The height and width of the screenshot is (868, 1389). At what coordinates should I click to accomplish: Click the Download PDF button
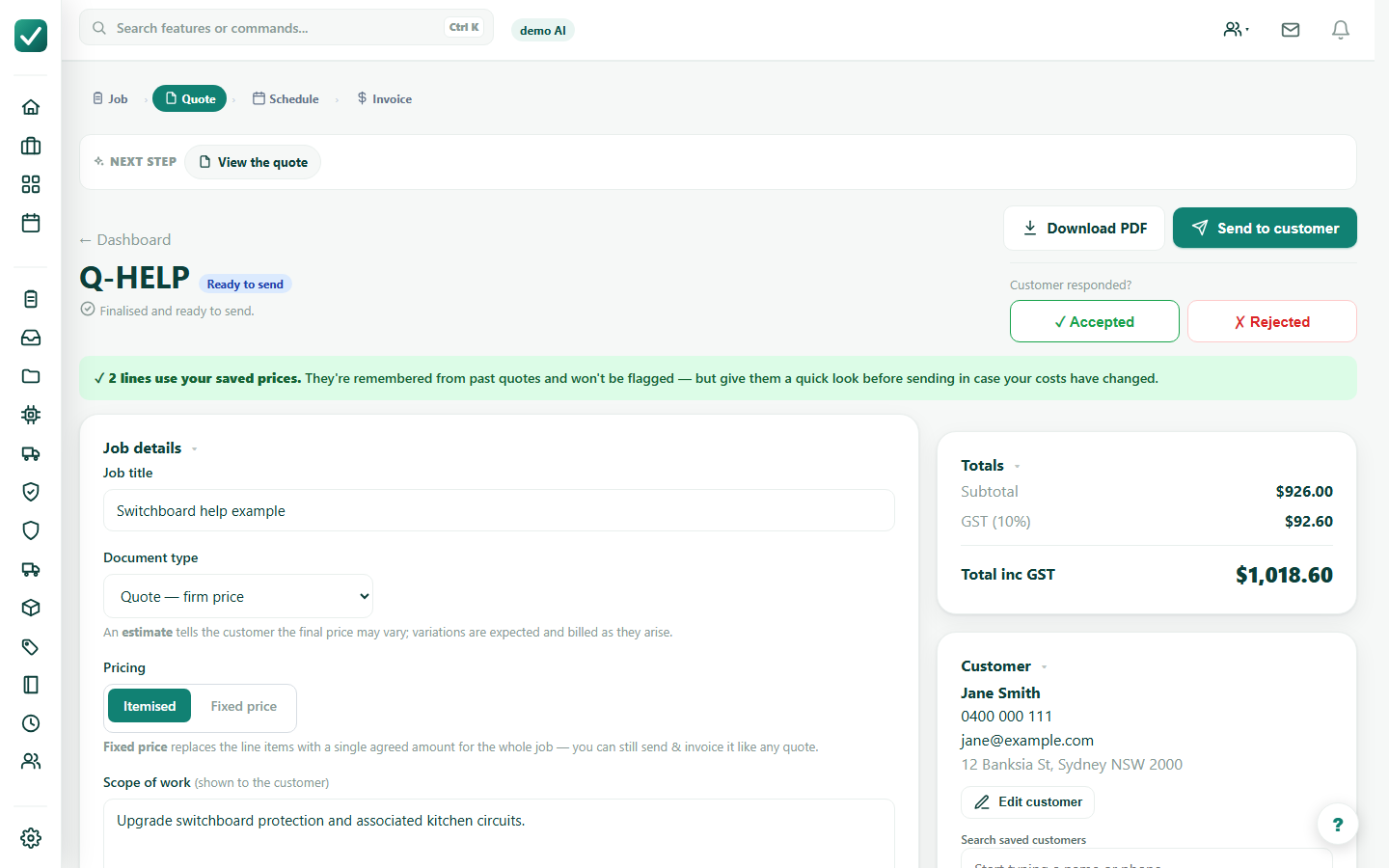[x=1084, y=228]
